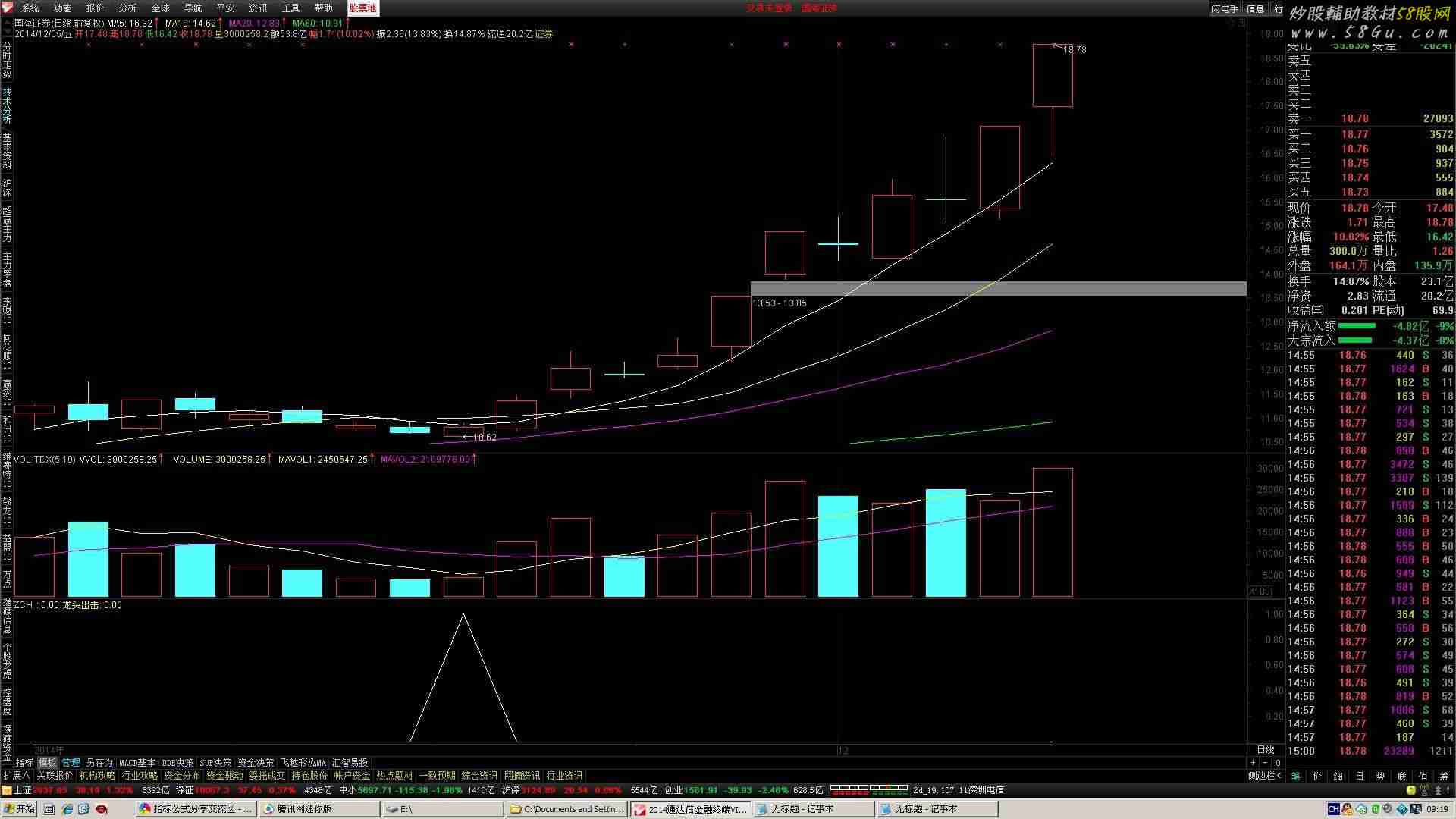
Task: Click the CH language indicator in the tray
Action: coord(1333,809)
